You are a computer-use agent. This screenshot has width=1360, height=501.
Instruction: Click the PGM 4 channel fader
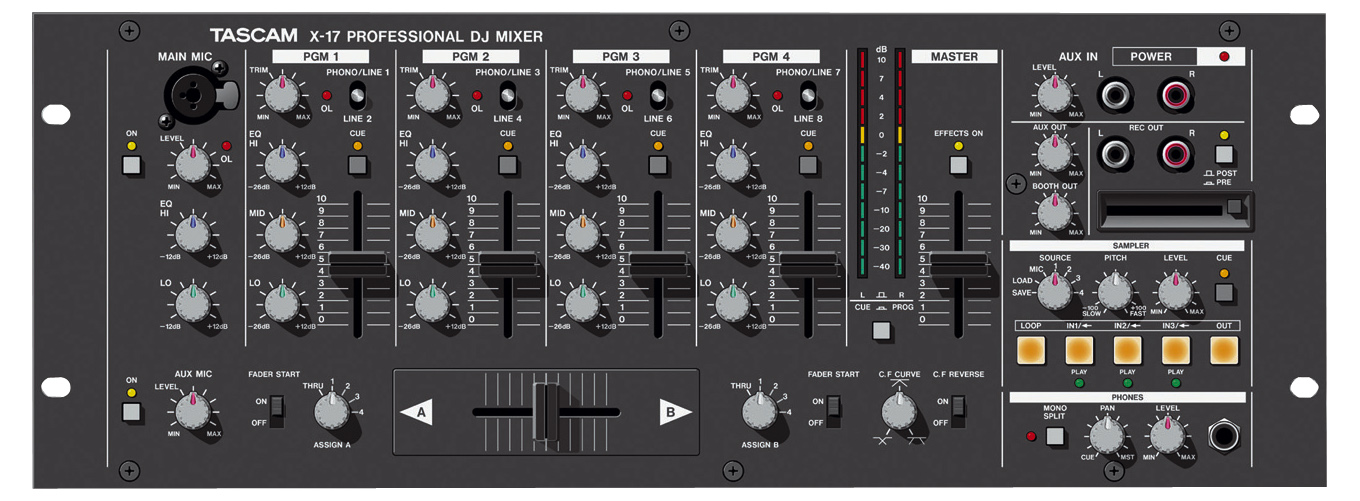[807, 265]
